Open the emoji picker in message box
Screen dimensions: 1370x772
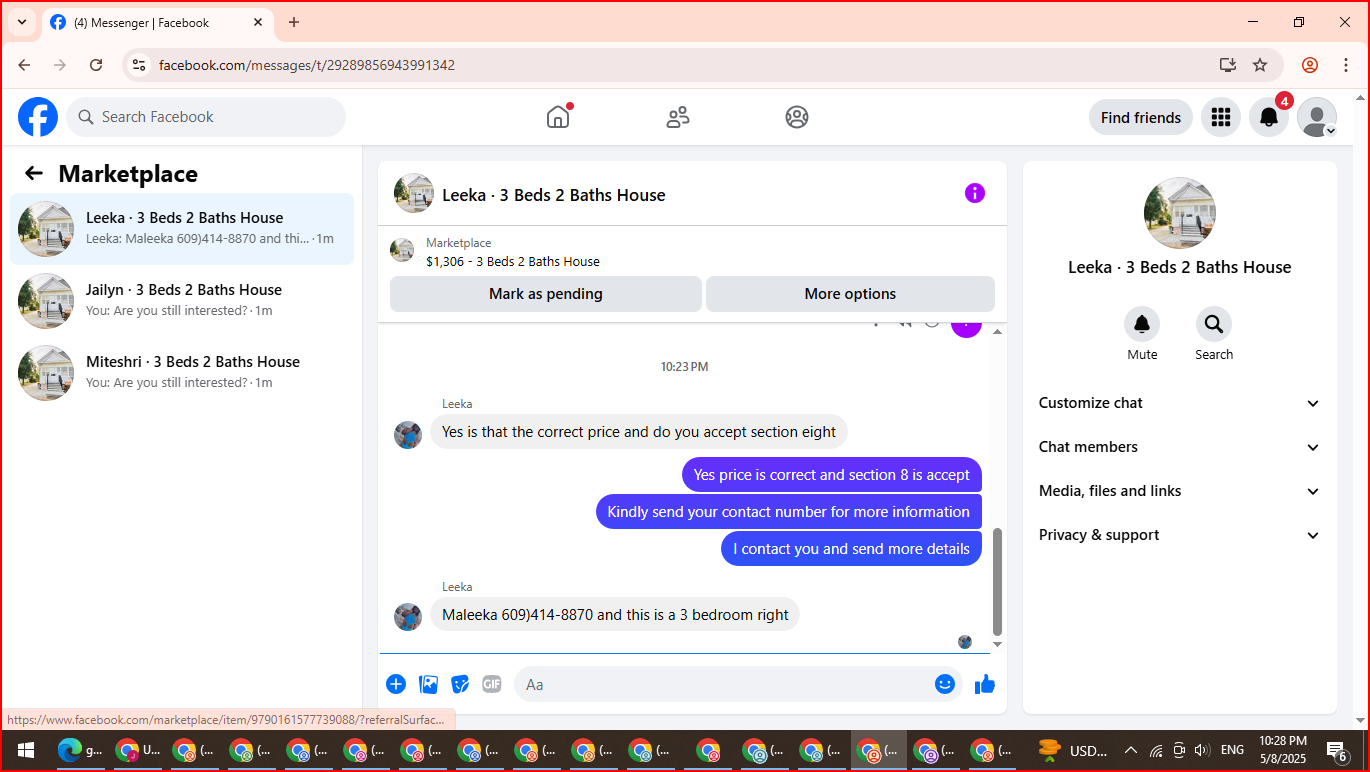pos(945,684)
